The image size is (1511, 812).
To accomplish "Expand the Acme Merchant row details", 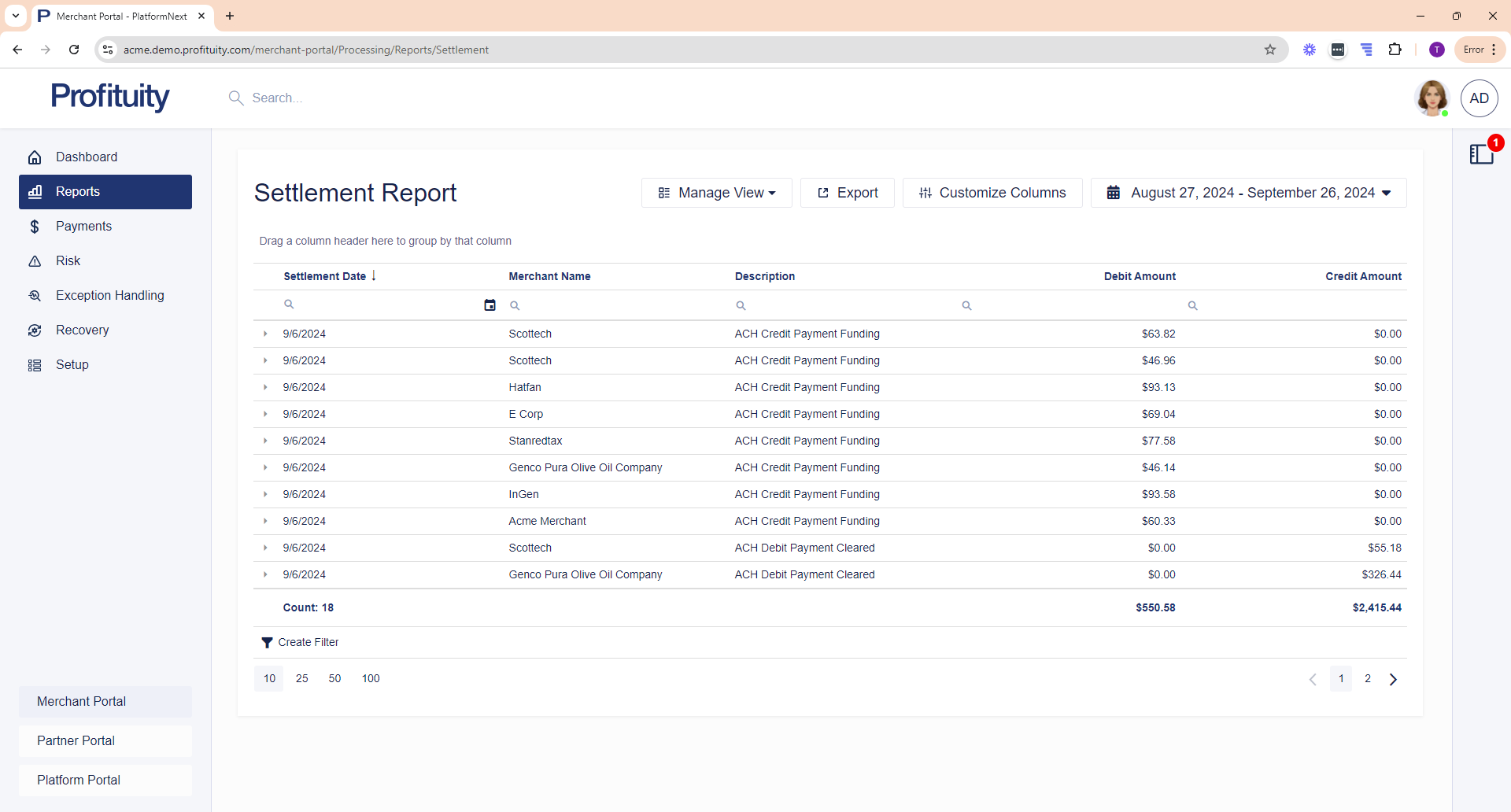I will 265,521.
